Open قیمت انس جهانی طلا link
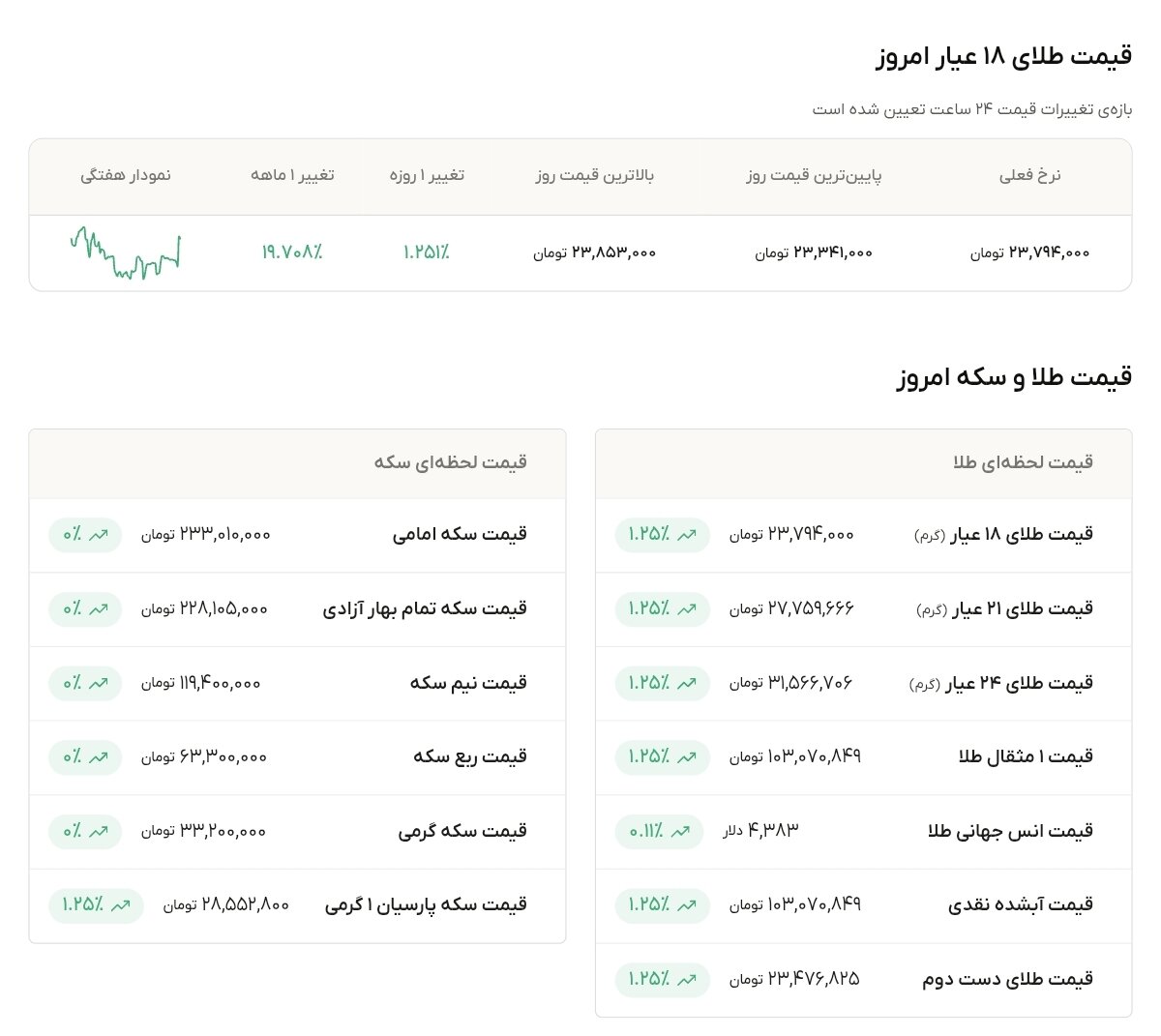 [x=1010, y=831]
